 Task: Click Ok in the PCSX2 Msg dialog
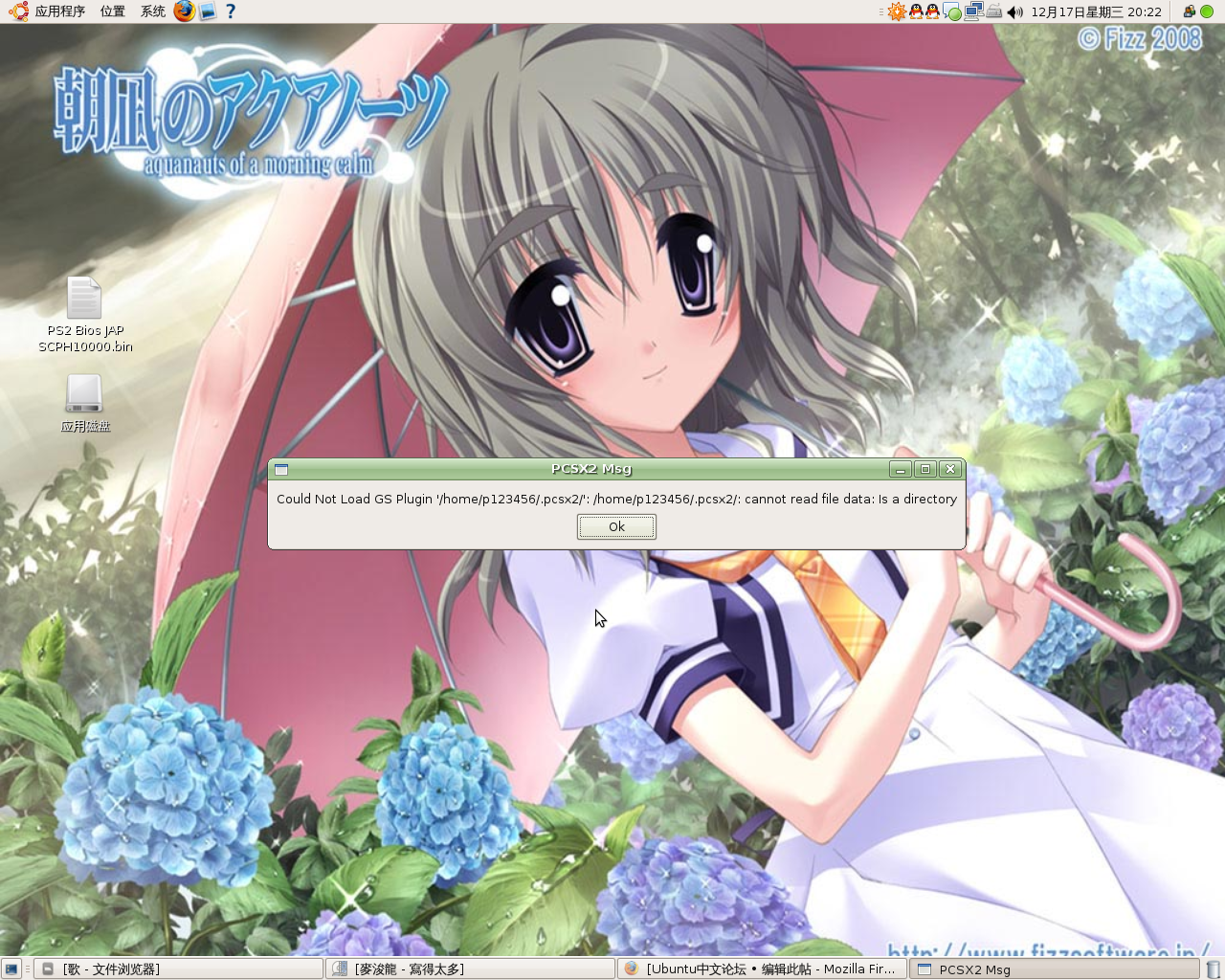tap(616, 526)
